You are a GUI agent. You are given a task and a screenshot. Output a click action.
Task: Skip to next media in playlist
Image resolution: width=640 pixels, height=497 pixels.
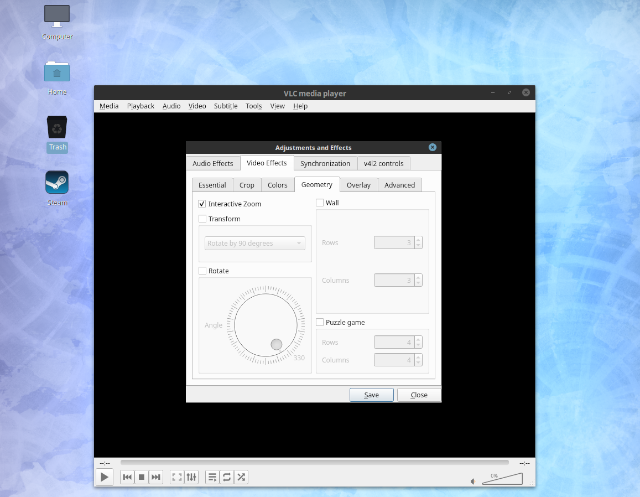(156, 477)
